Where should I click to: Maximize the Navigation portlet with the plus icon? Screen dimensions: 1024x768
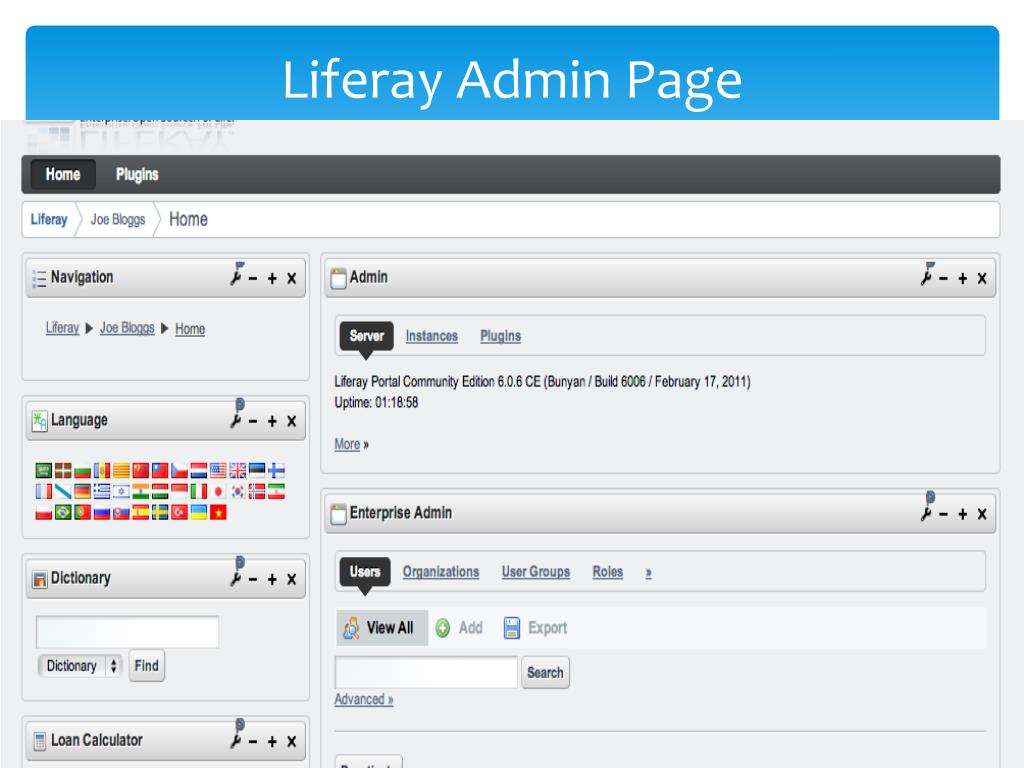tap(272, 278)
